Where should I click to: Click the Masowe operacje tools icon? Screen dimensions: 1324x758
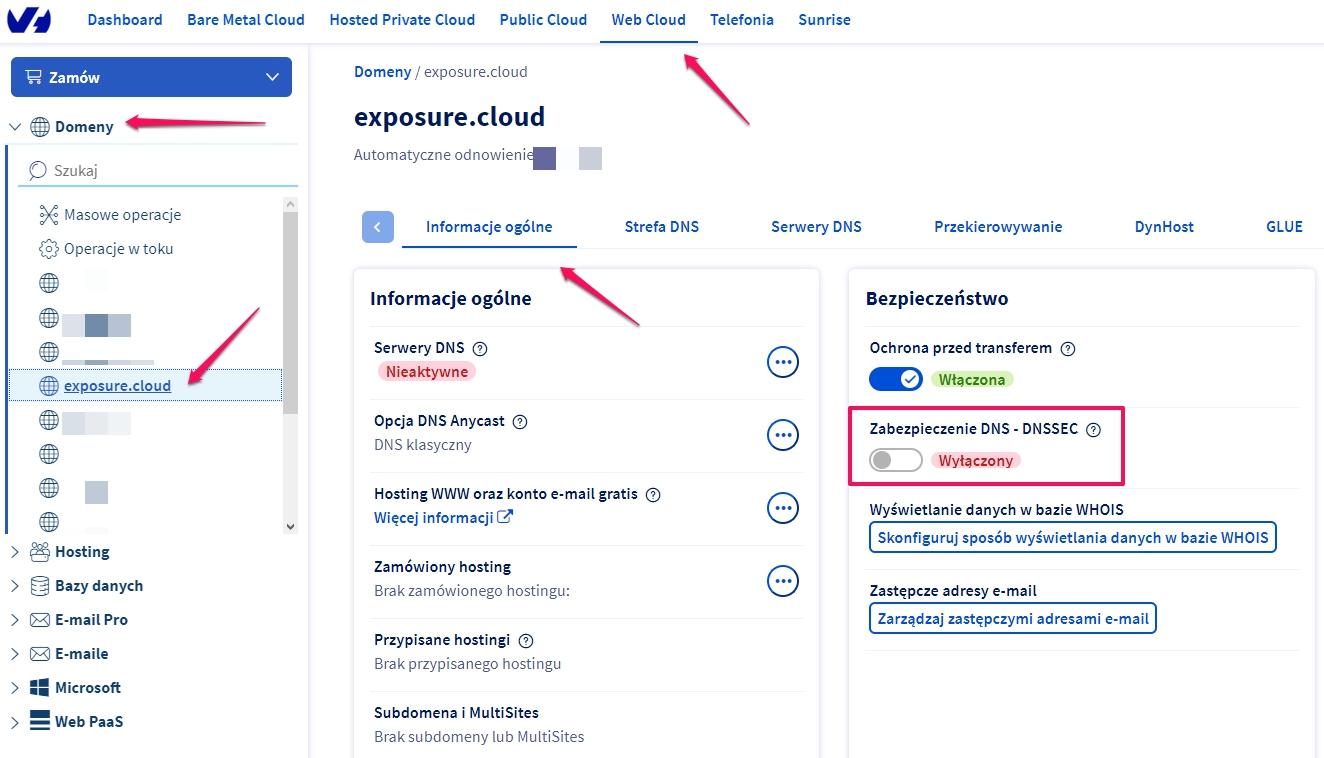[x=48, y=215]
